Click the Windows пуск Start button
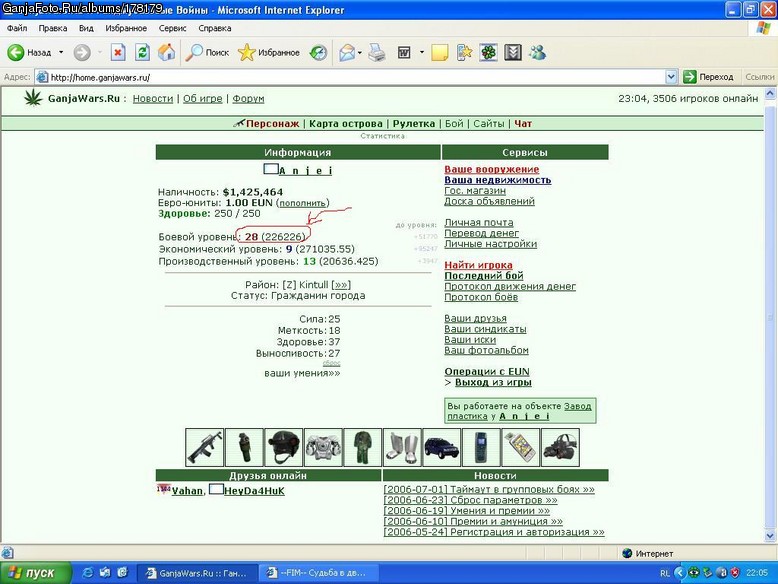 pyautogui.click(x=34, y=573)
